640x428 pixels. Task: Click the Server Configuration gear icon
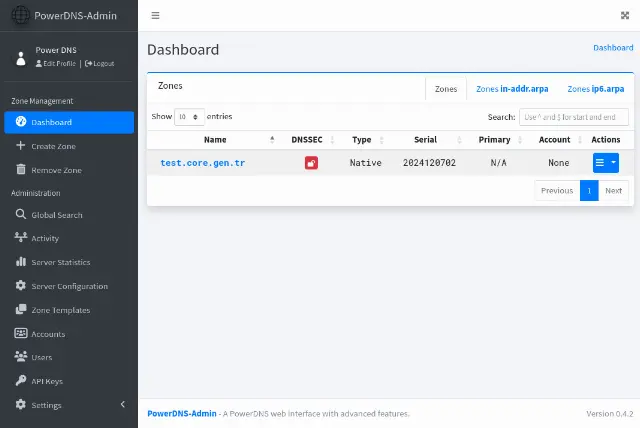[21, 286]
